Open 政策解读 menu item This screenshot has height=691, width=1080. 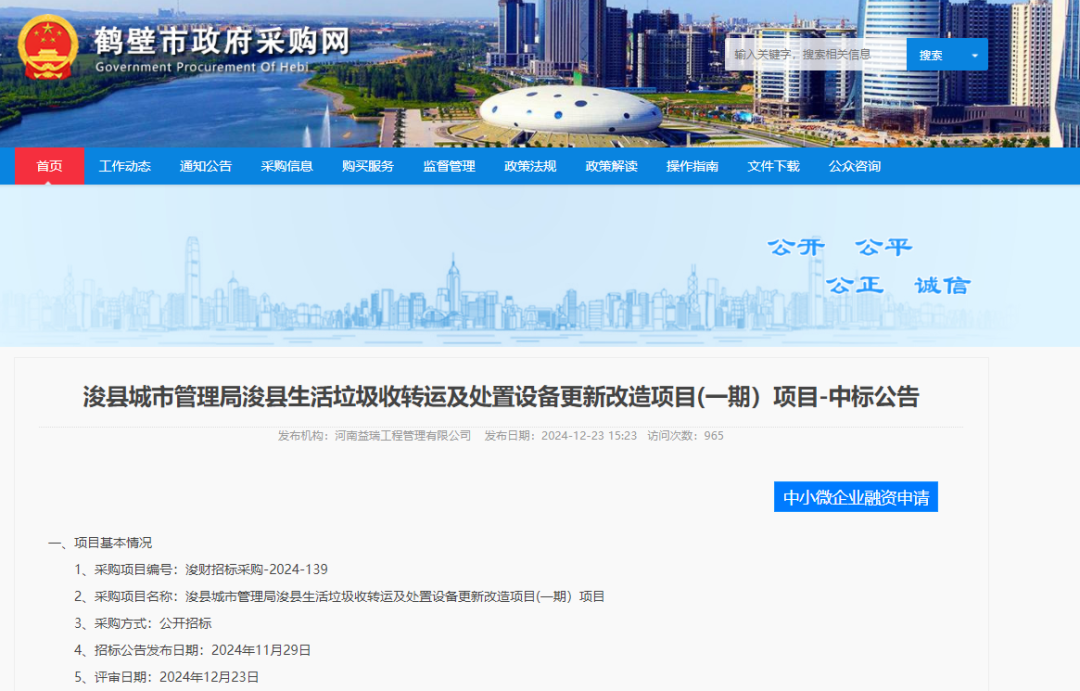point(612,166)
